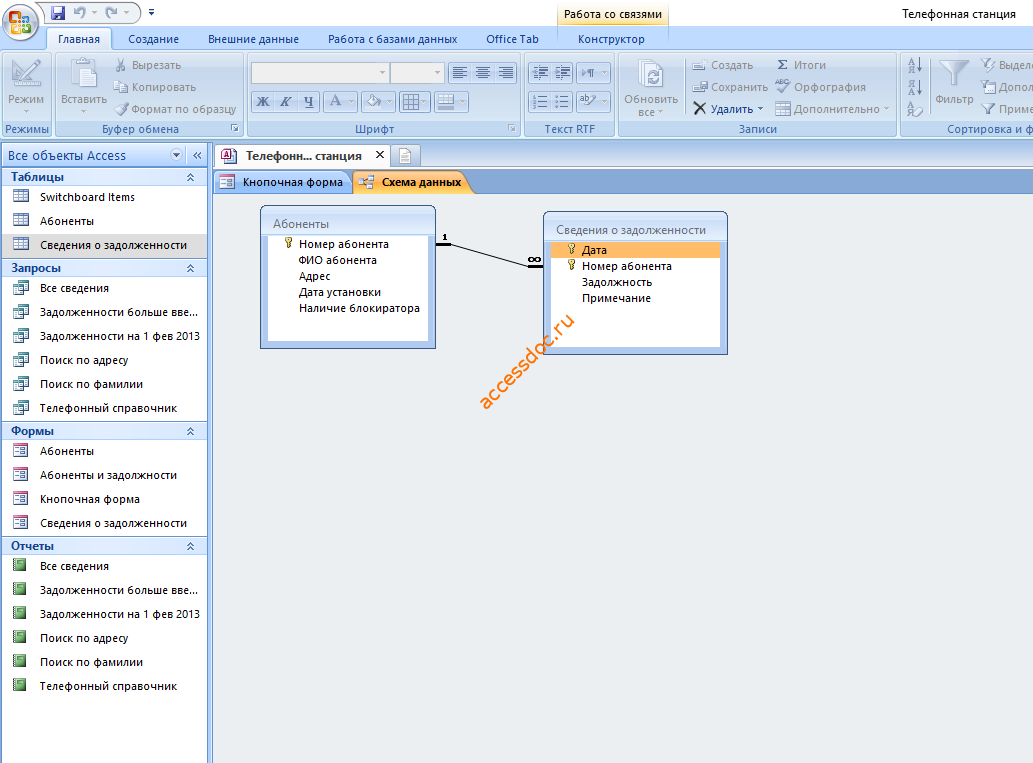Open the Работа с базами данных tab
Image resolution: width=1033 pixels, height=763 pixels.
[393, 39]
